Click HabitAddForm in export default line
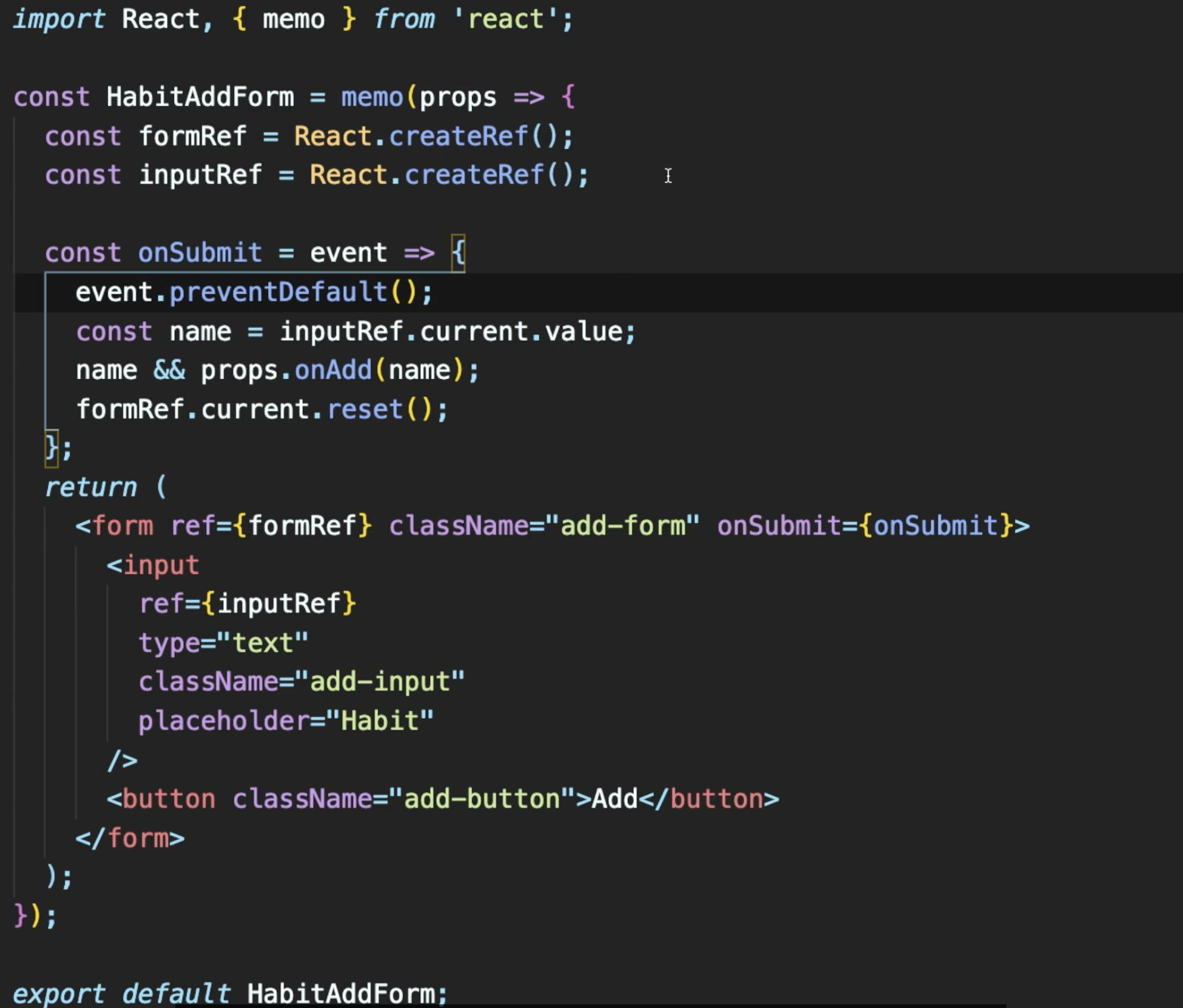The width and height of the screenshot is (1183, 1008). pos(340,993)
